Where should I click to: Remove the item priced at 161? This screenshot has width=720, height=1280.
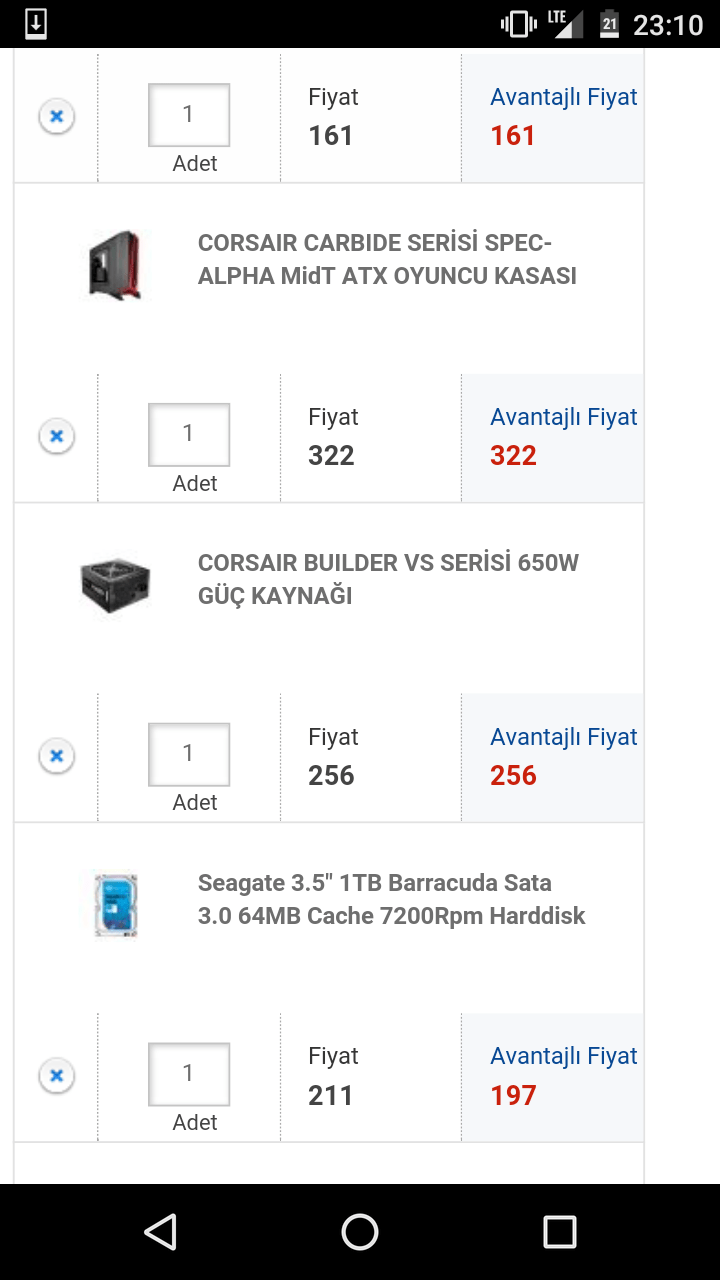[x=57, y=117]
